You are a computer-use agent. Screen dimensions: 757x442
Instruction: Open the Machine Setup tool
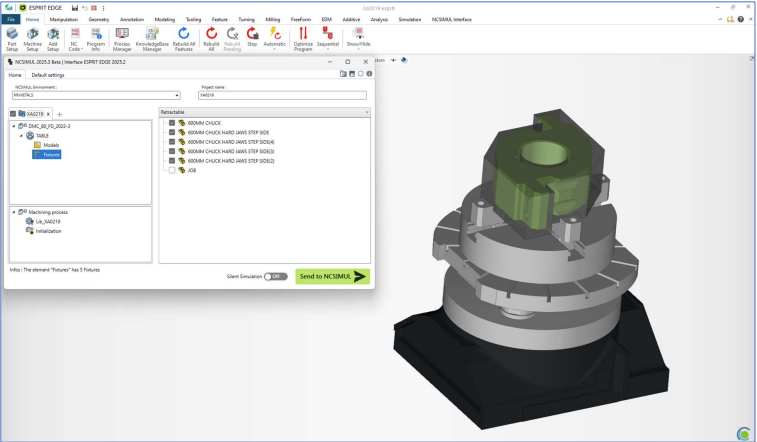tap(32, 39)
